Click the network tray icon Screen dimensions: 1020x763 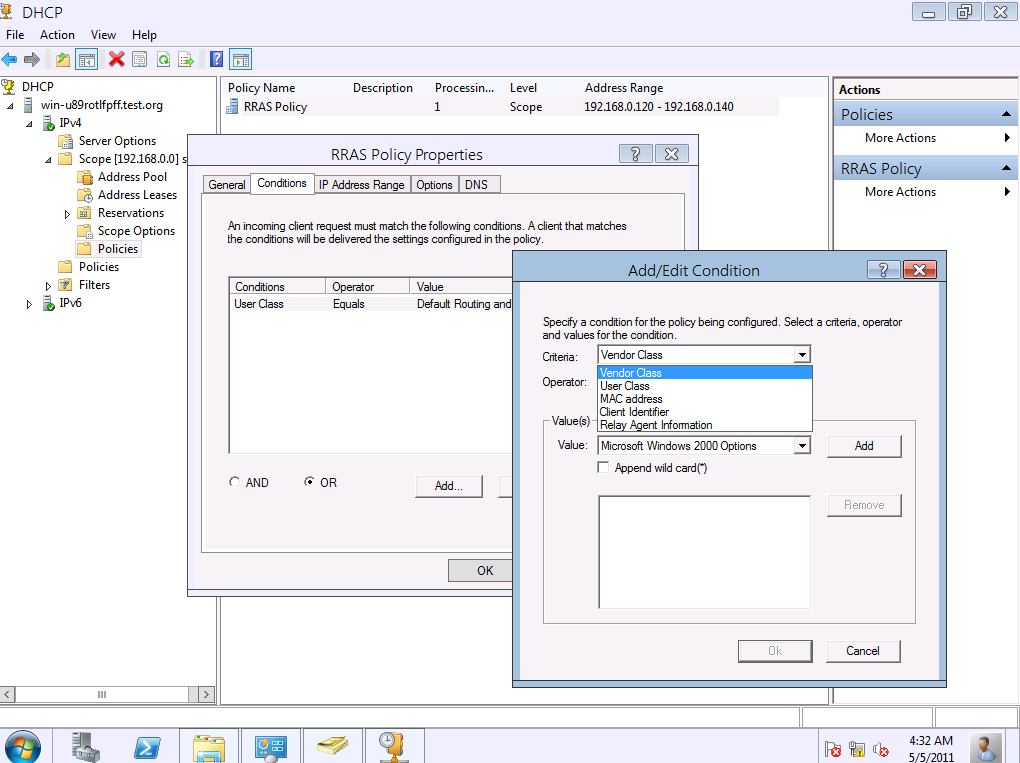[x=857, y=749]
